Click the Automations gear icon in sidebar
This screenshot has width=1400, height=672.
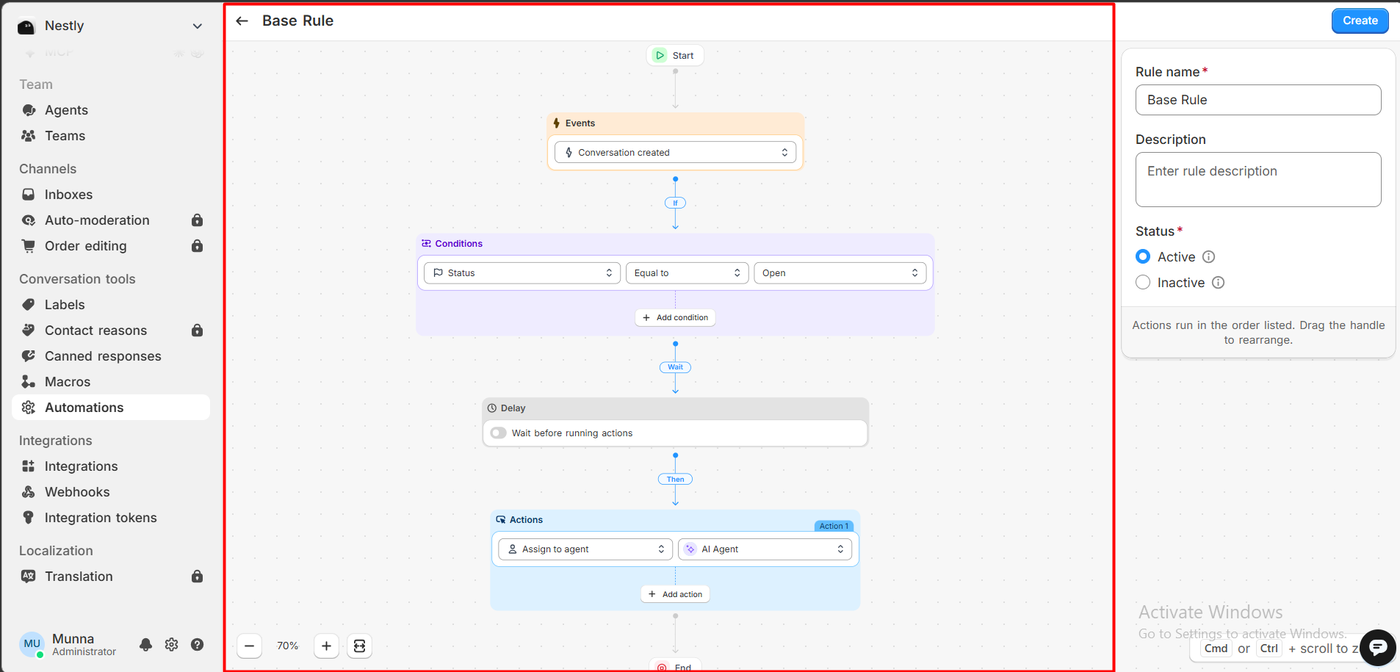pos(28,407)
